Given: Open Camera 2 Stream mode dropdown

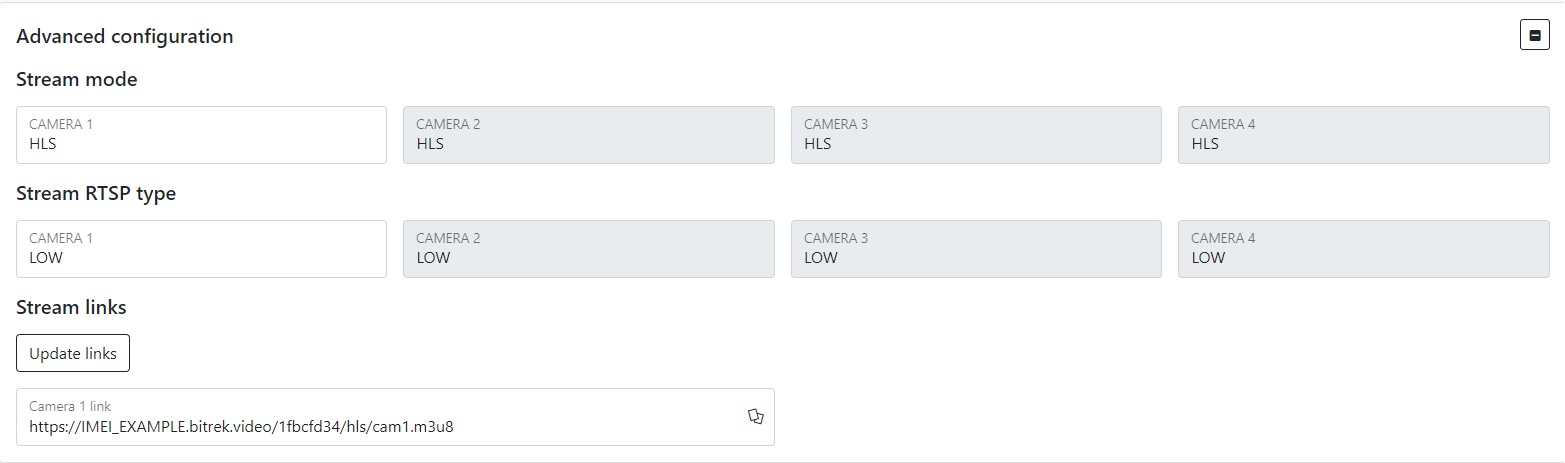Looking at the screenshot, I should 588,135.
